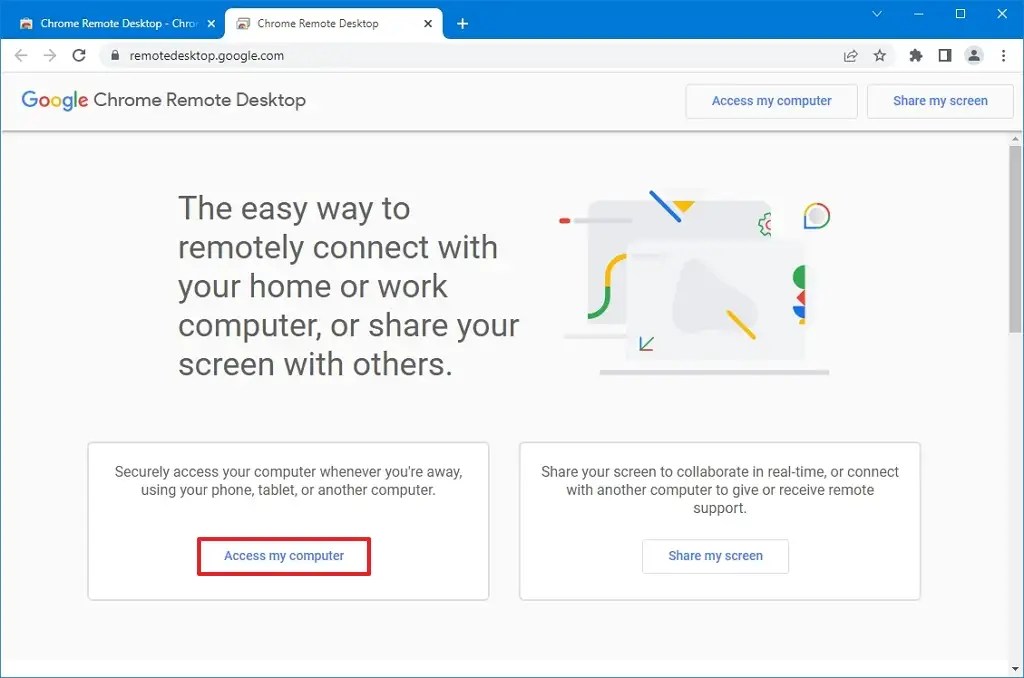Click inside the address bar
The width and height of the screenshot is (1024, 678).
coord(400,56)
